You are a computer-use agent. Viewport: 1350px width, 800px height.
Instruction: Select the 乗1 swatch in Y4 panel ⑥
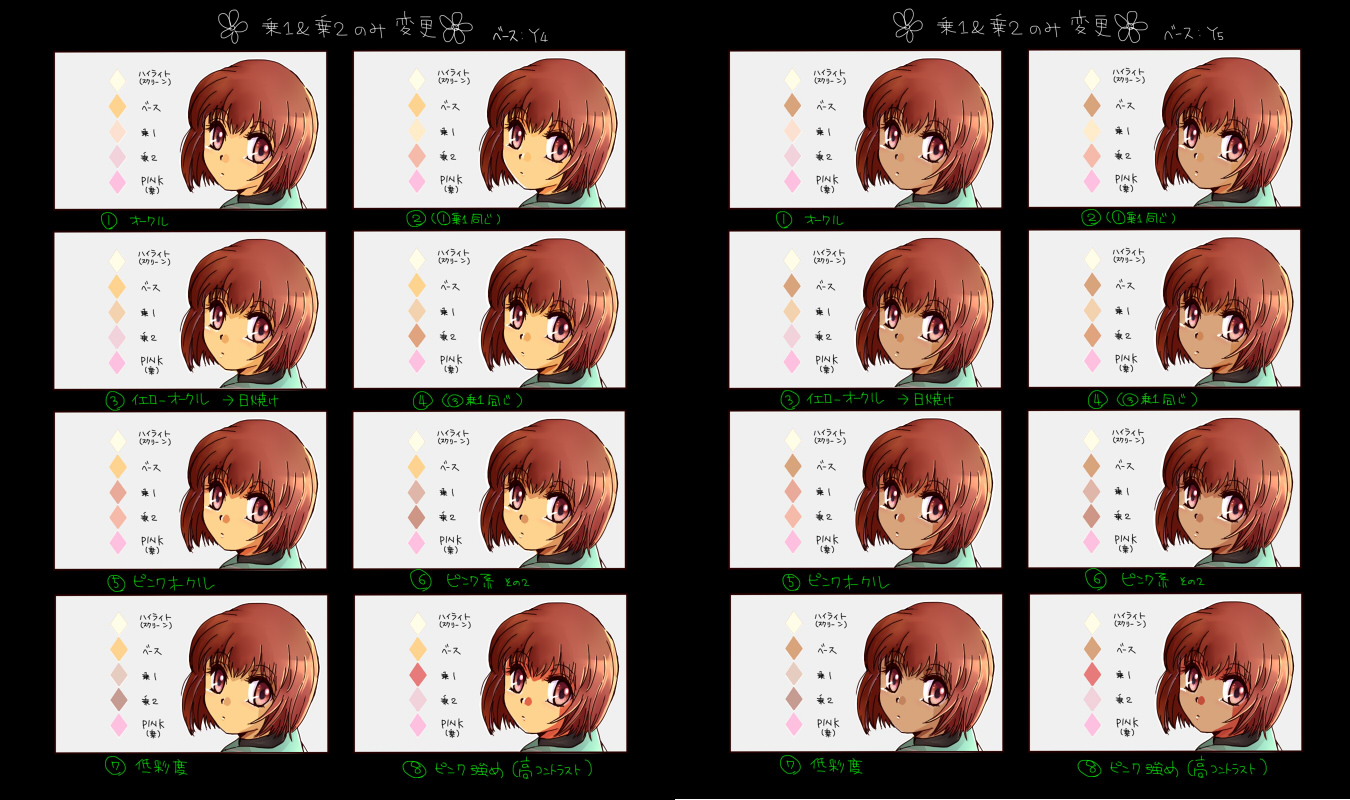(417, 492)
